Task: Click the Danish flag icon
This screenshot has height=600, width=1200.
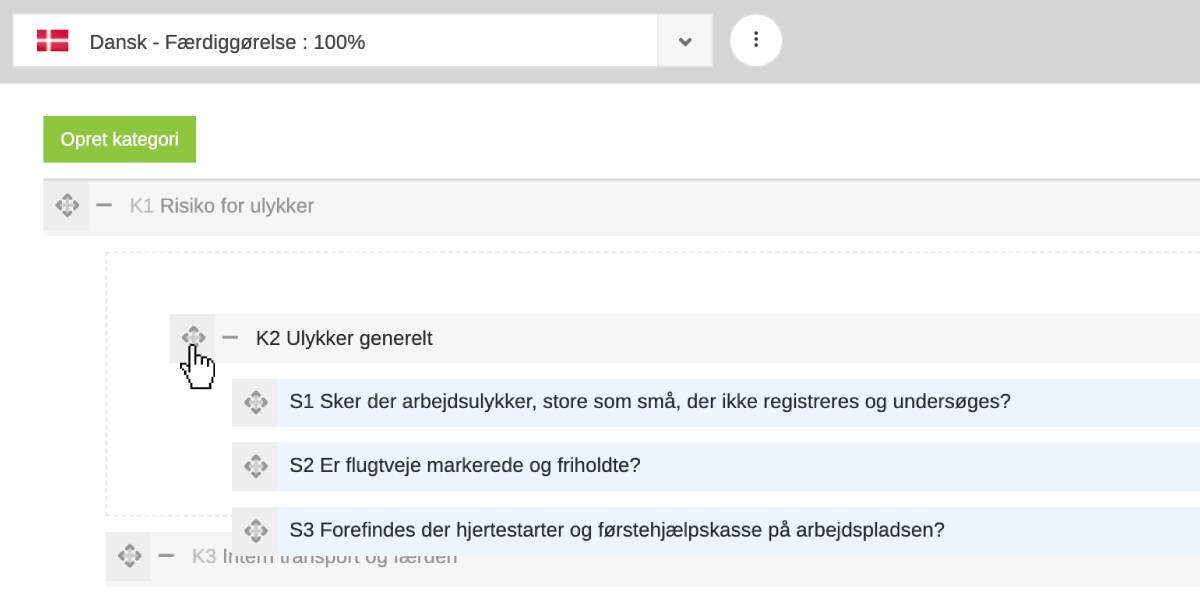Action: click(52, 42)
